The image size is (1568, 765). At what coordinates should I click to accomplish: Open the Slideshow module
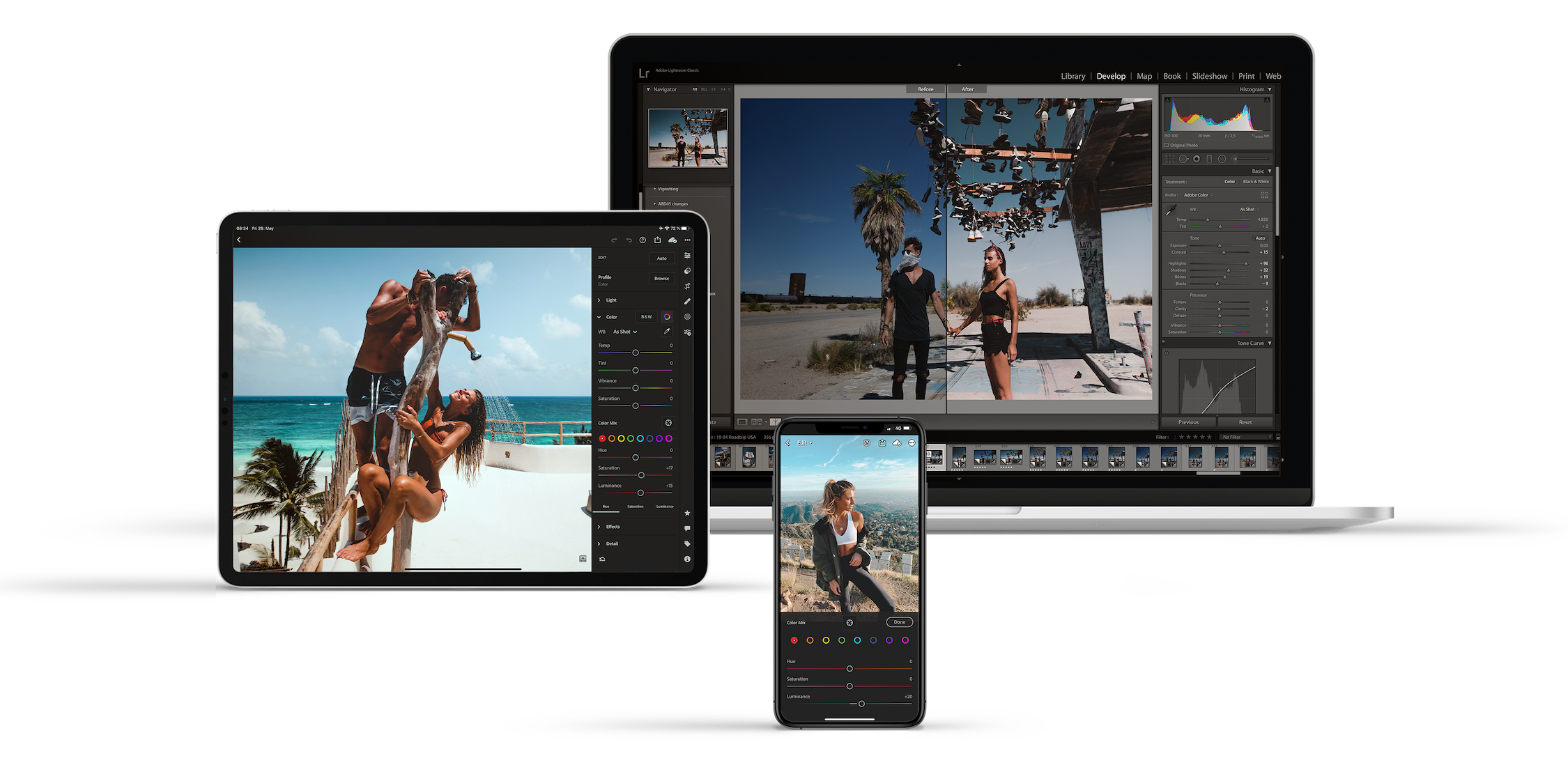[x=1209, y=76]
